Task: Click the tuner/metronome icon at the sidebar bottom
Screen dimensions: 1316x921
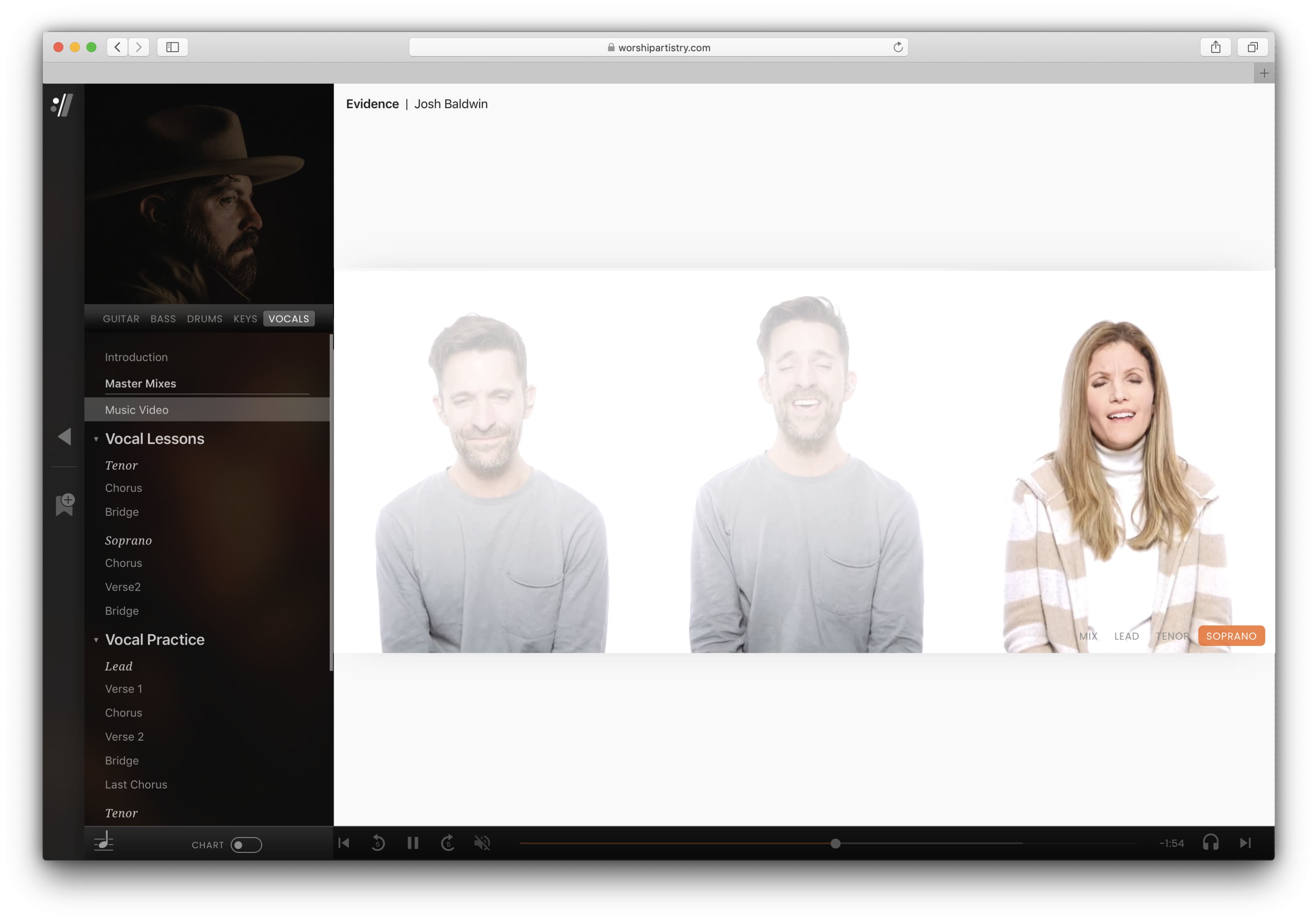Action: tap(104, 841)
